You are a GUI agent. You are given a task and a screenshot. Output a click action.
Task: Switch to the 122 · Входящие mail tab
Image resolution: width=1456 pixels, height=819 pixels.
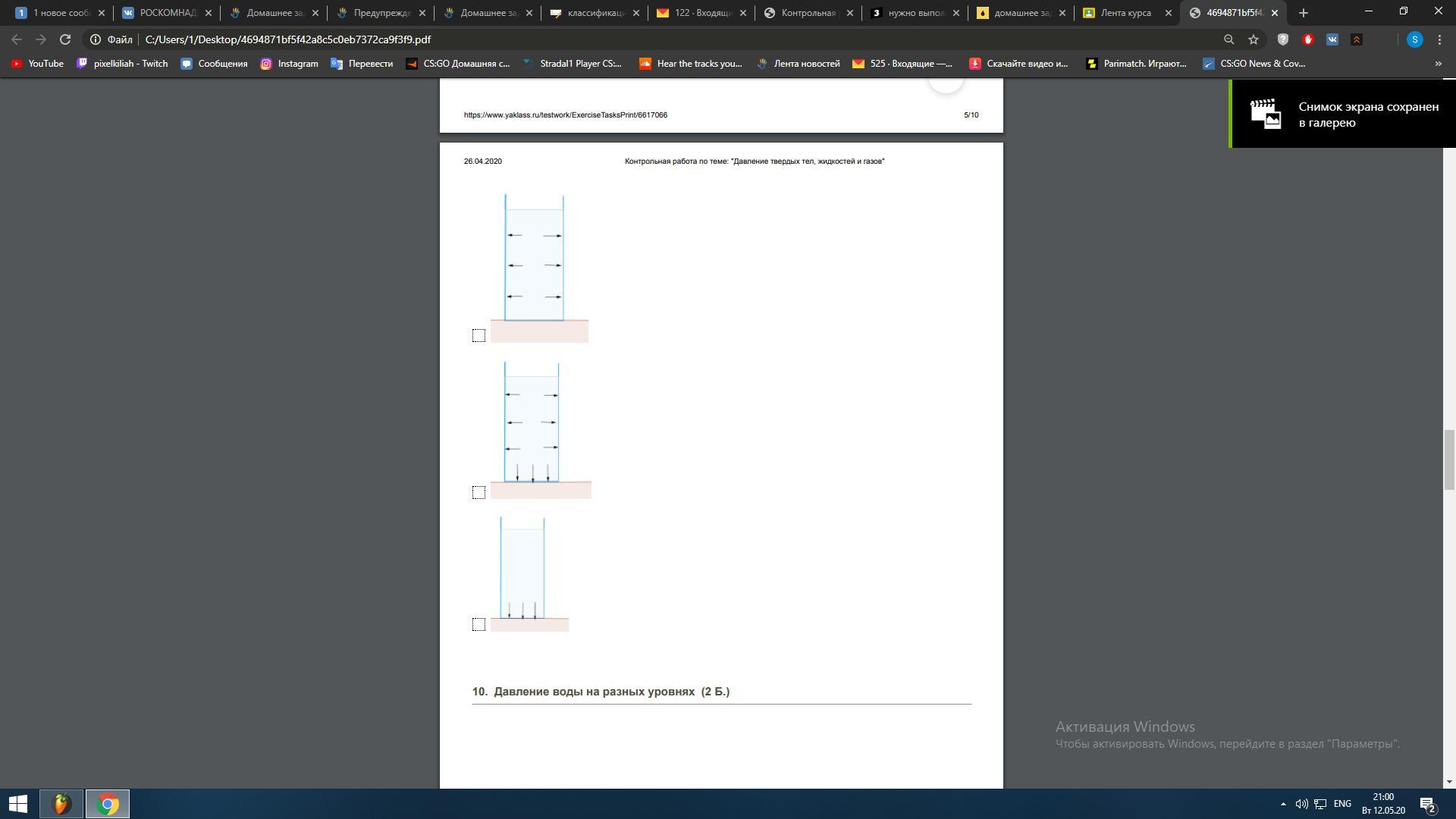pos(698,13)
